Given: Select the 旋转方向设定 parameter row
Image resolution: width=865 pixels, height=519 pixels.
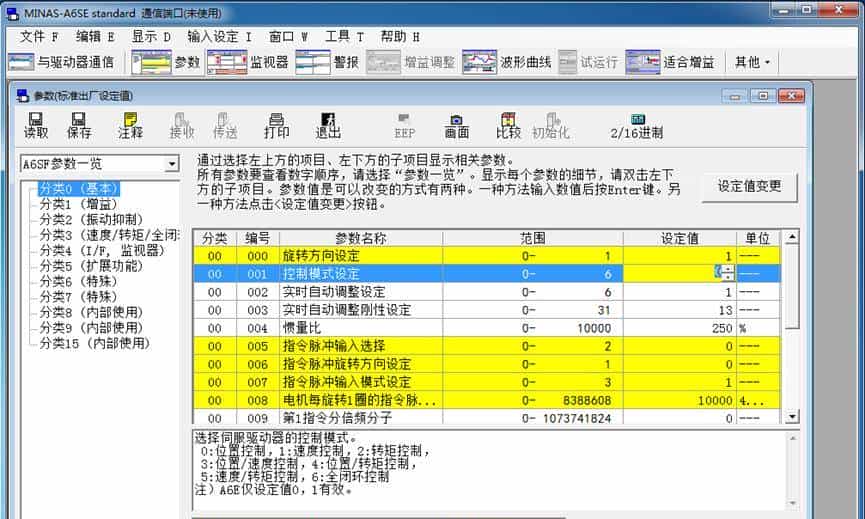Looking at the screenshot, I should [487, 256].
